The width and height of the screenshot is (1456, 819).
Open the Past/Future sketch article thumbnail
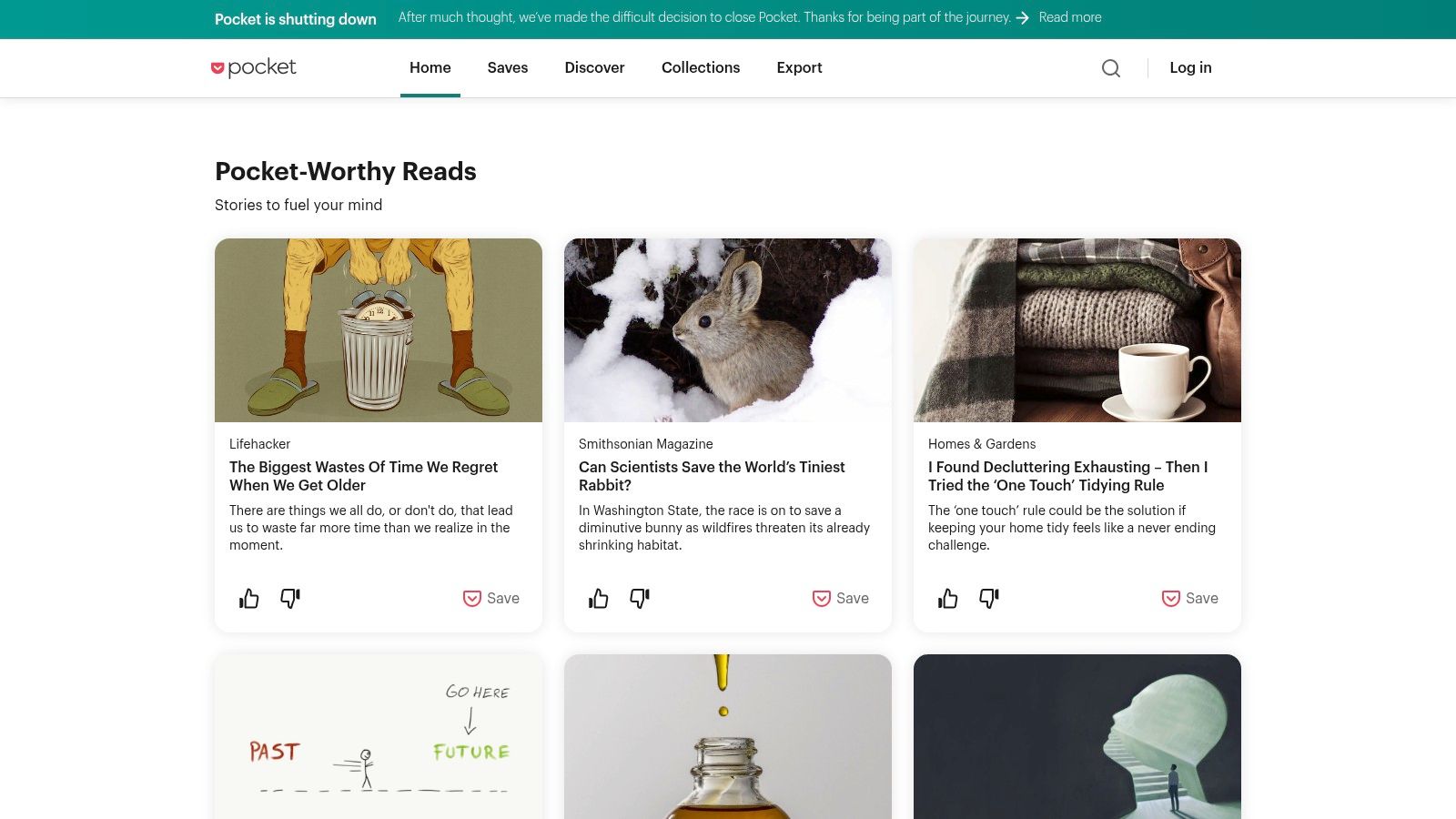coord(379,736)
